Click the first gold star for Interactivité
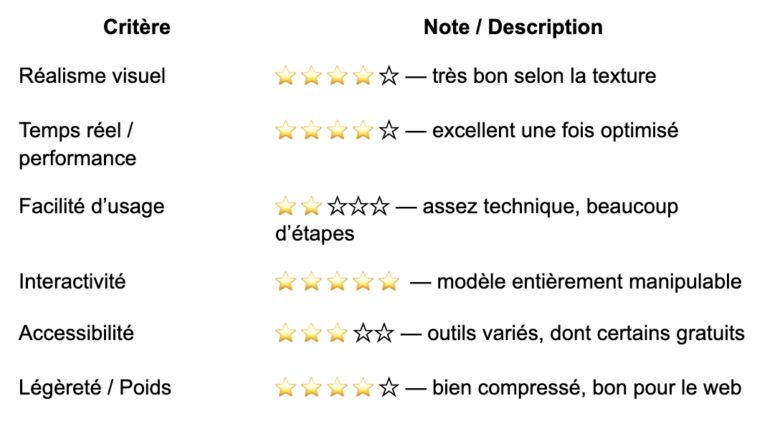This screenshot has height=438, width=780. pyautogui.click(x=286, y=282)
